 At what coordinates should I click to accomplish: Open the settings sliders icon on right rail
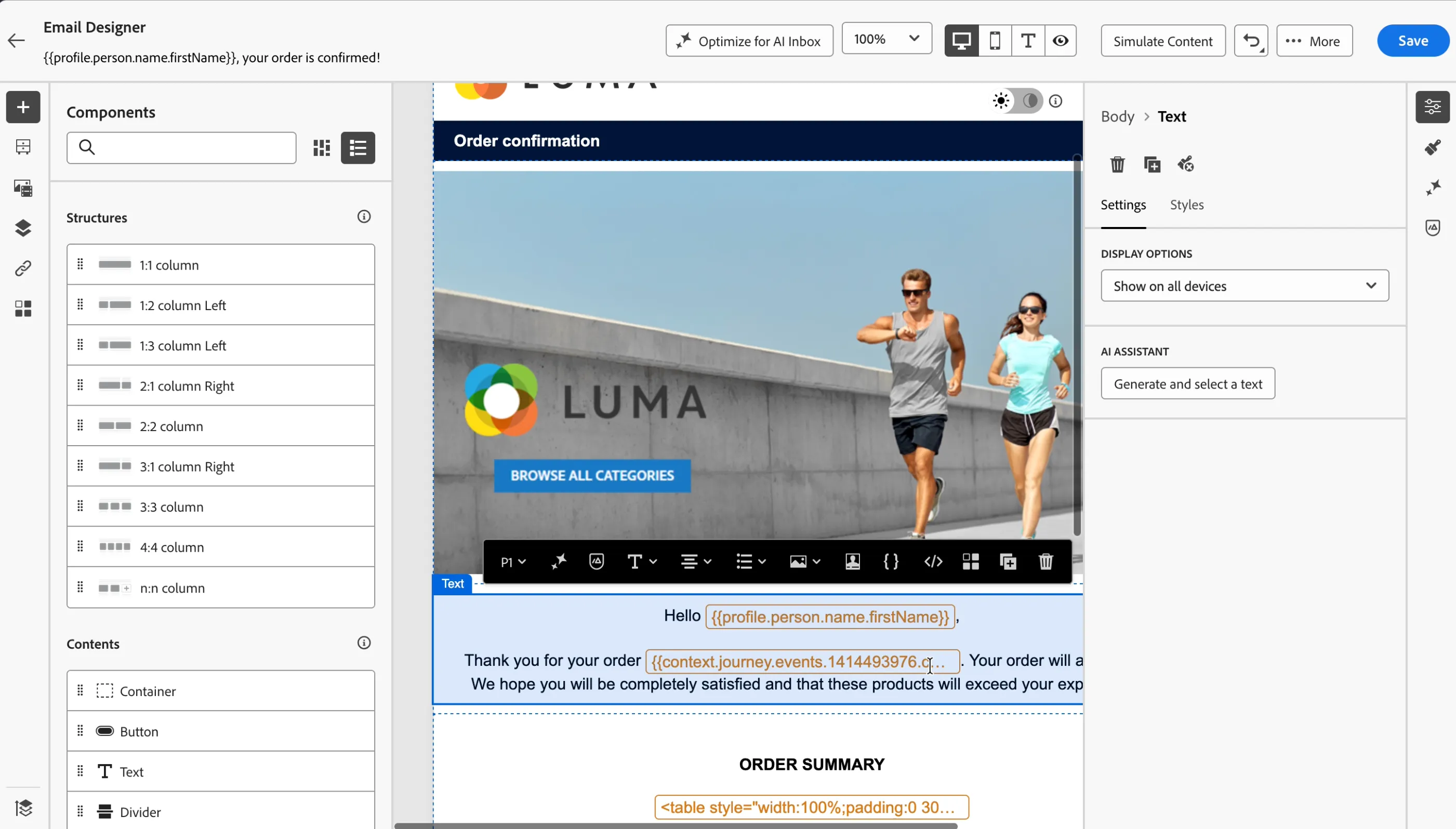(x=1433, y=107)
